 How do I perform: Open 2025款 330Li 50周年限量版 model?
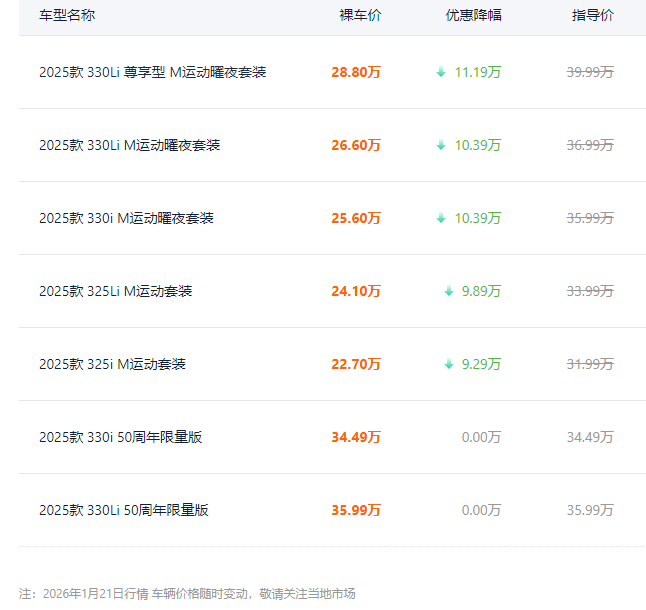pyautogui.click(x=124, y=510)
